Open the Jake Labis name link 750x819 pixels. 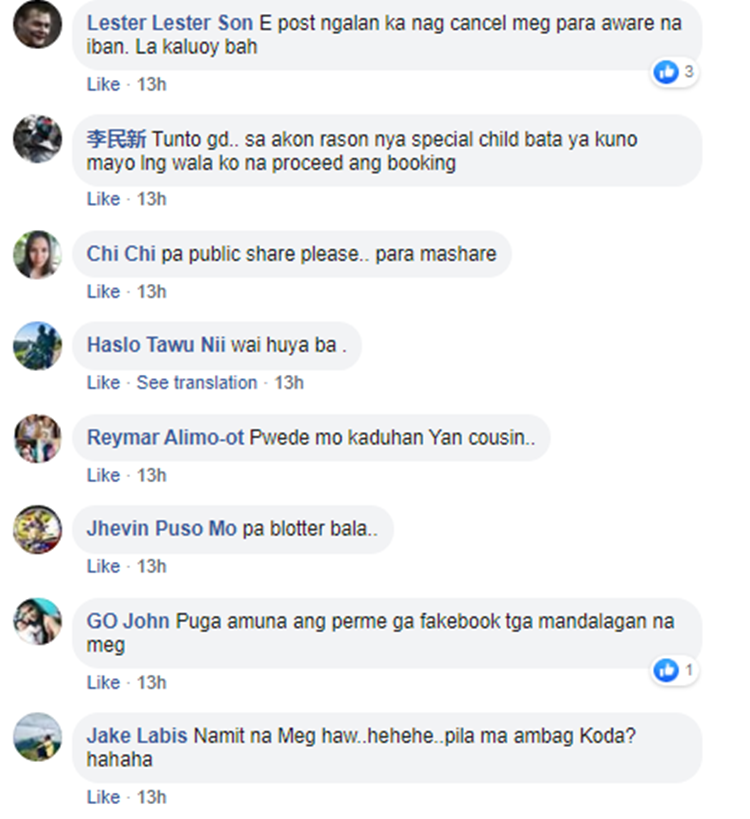tap(137, 736)
